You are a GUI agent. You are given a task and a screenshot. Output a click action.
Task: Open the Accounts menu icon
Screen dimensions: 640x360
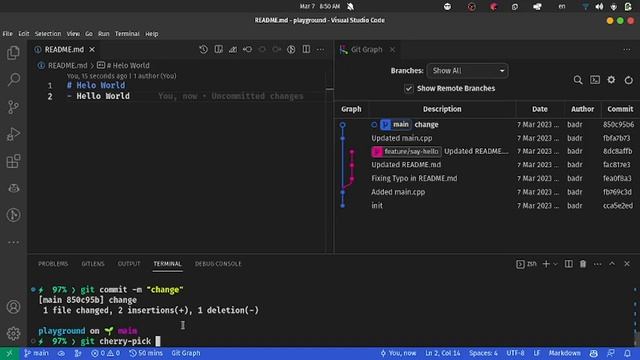(x=13, y=307)
